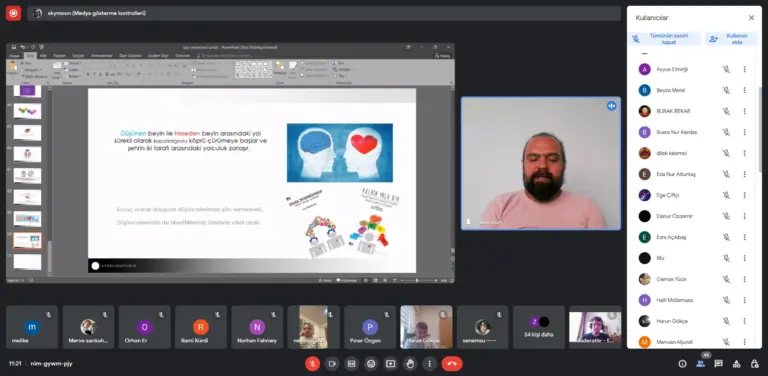Toggle captions in the bottom bar
Image resolution: width=768 pixels, height=376 pixels.
pos(351,364)
